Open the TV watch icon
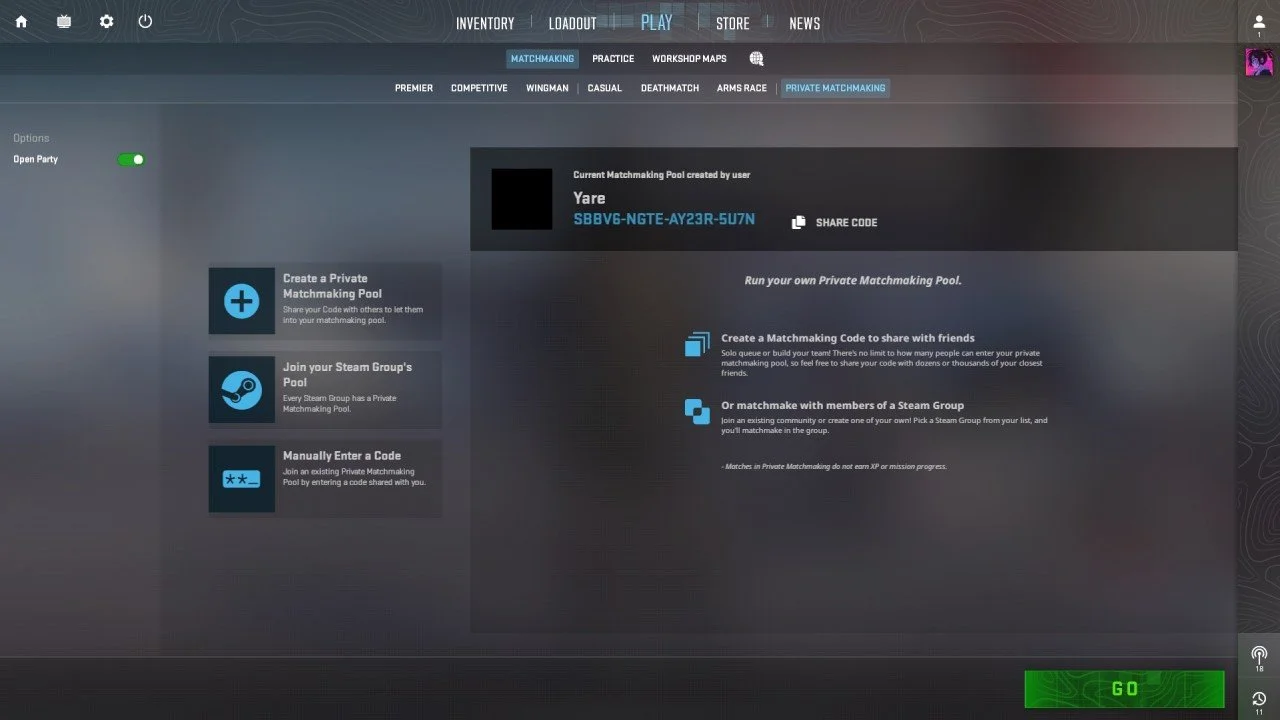The height and width of the screenshot is (720, 1280). click(x=64, y=21)
